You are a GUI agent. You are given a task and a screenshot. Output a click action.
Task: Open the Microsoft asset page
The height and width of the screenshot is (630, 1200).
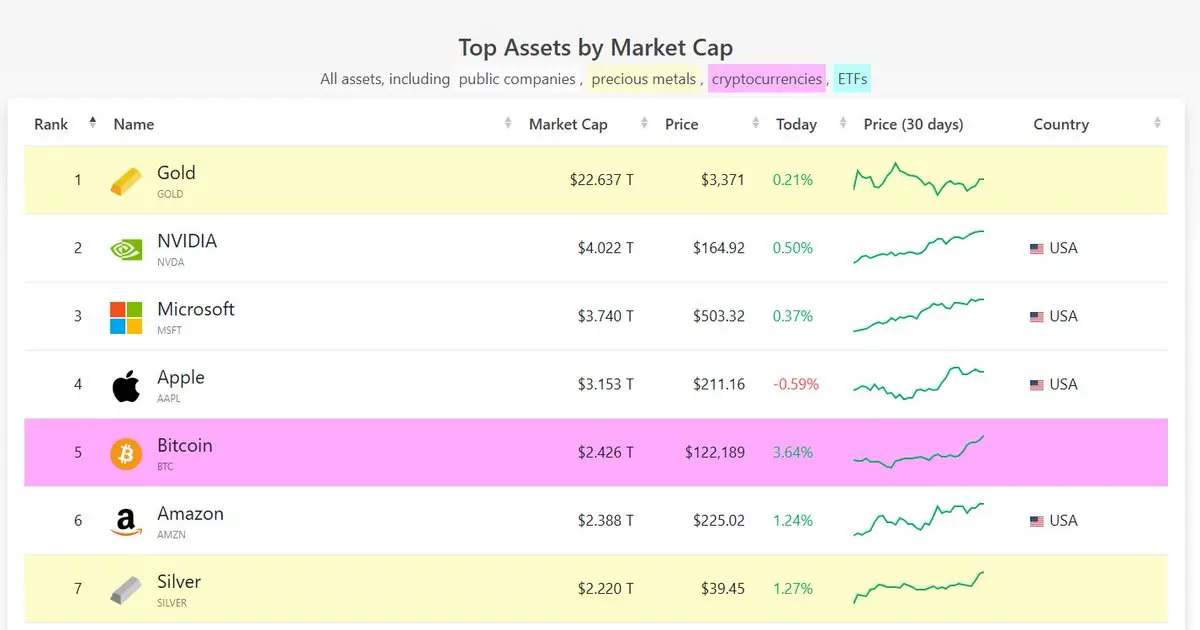tap(196, 309)
